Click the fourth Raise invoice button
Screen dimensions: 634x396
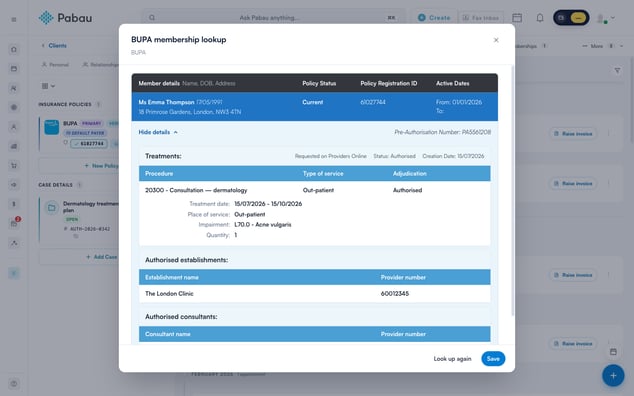coord(573,344)
